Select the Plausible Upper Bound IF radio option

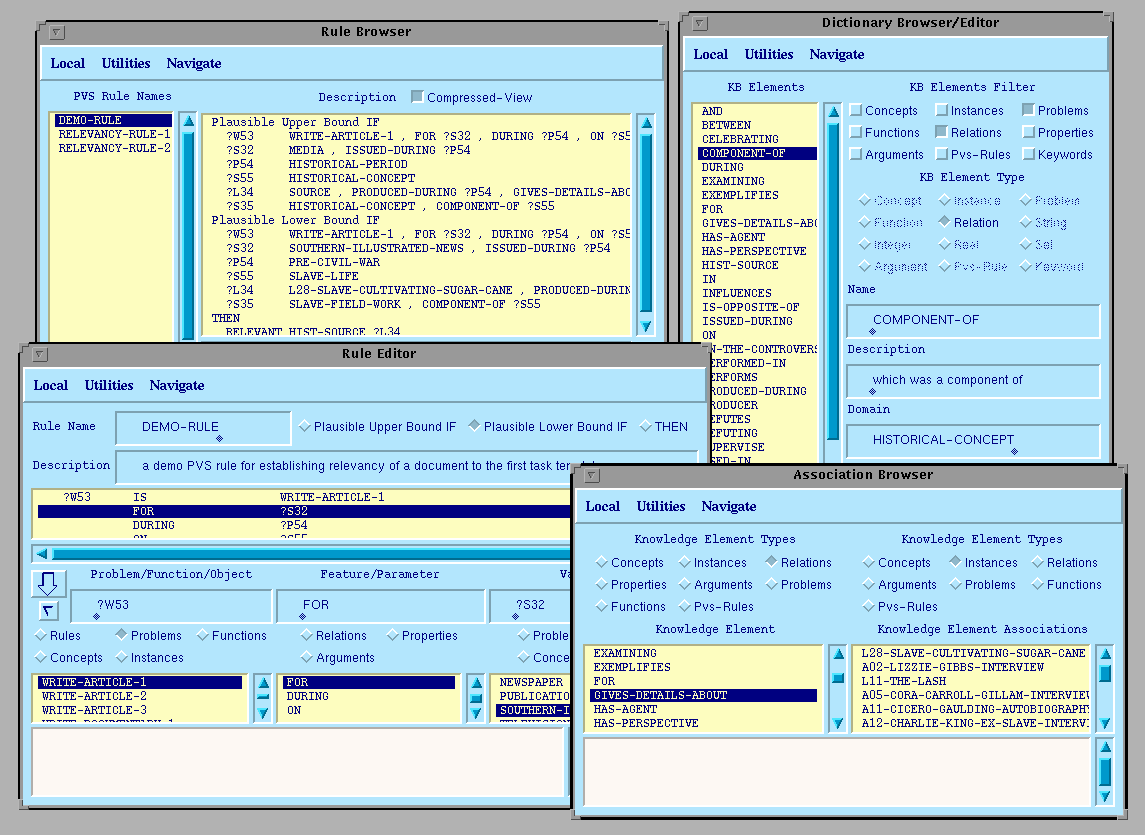305,427
